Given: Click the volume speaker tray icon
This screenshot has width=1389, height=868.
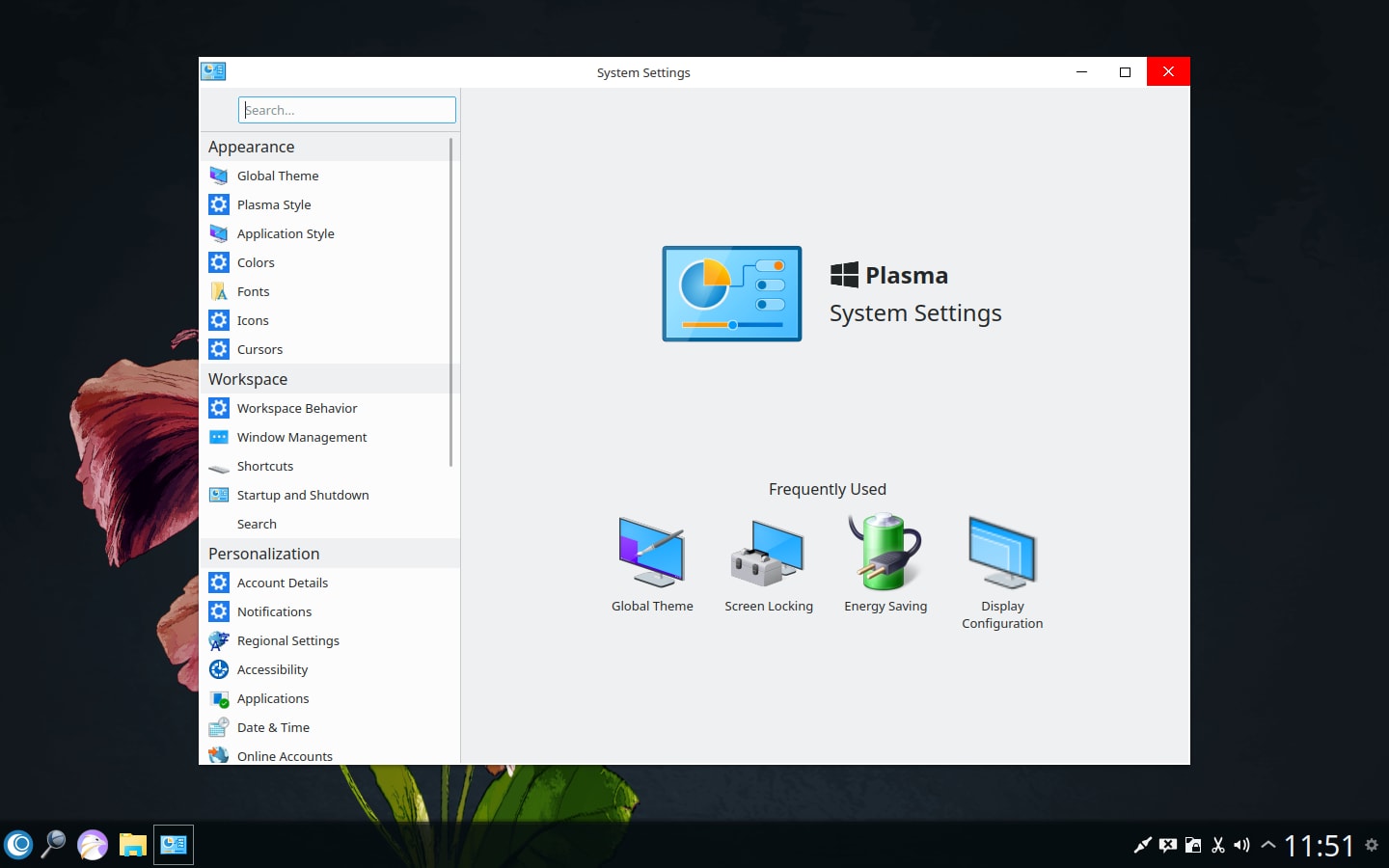Looking at the screenshot, I should 1242,846.
